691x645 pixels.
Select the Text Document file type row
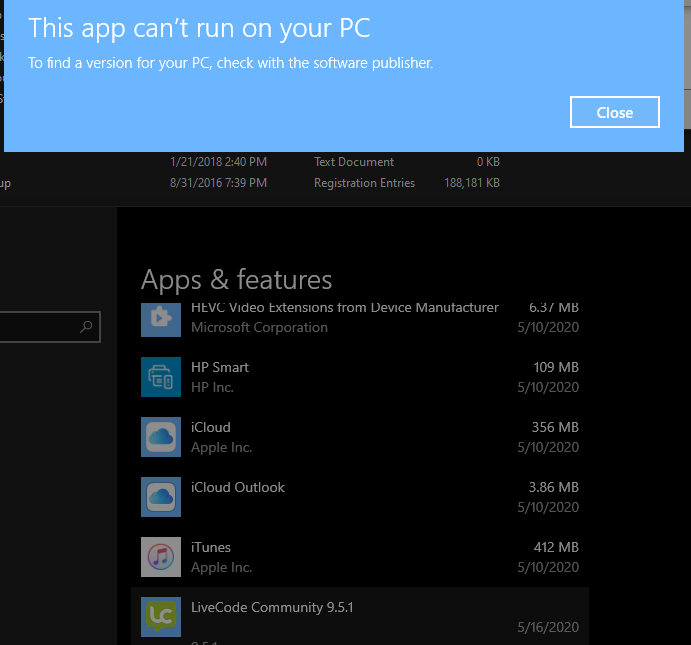pyautogui.click(x=354, y=162)
